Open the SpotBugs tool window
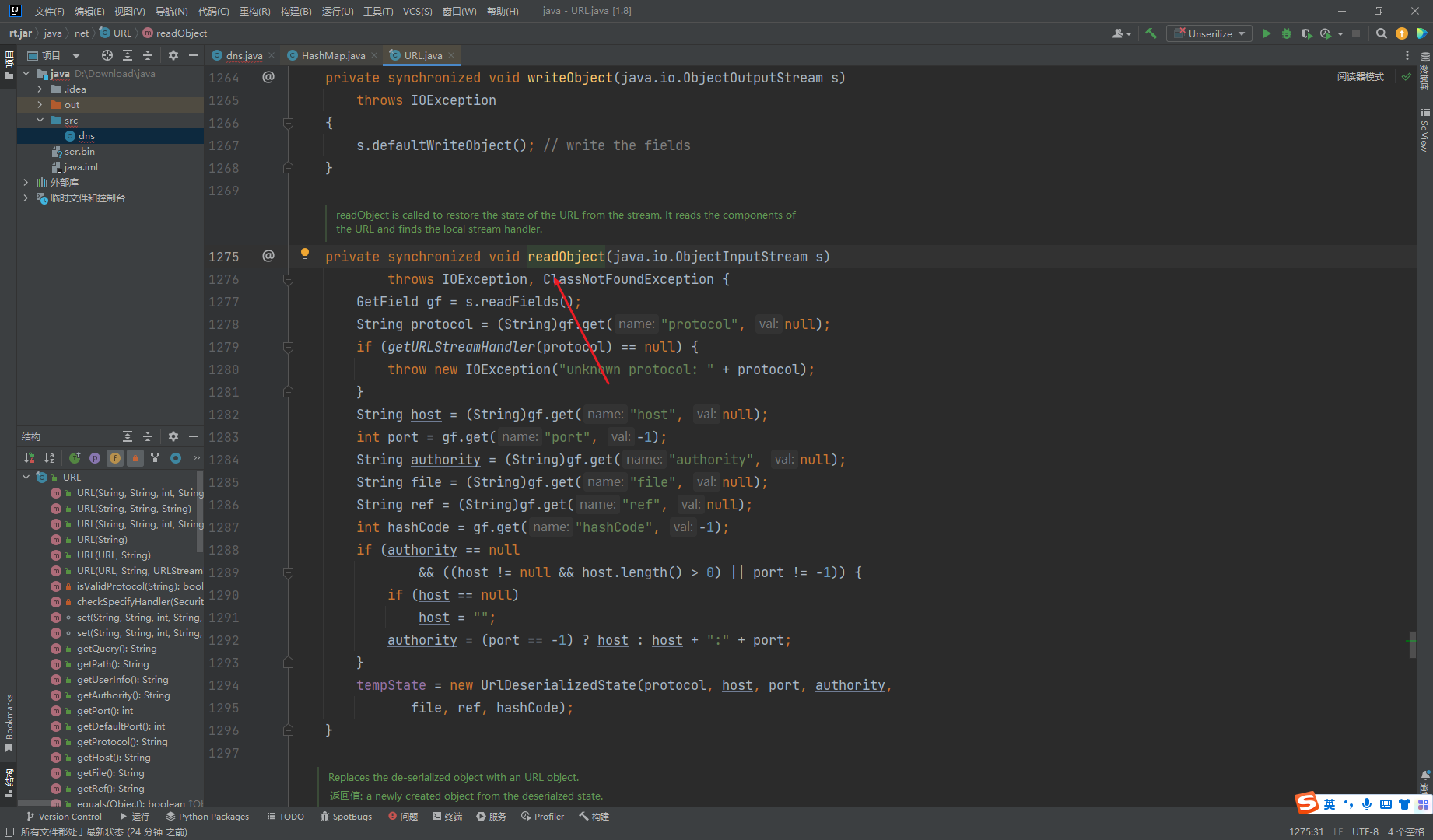The height and width of the screenshot is (840, 1433). coord(346,816)
